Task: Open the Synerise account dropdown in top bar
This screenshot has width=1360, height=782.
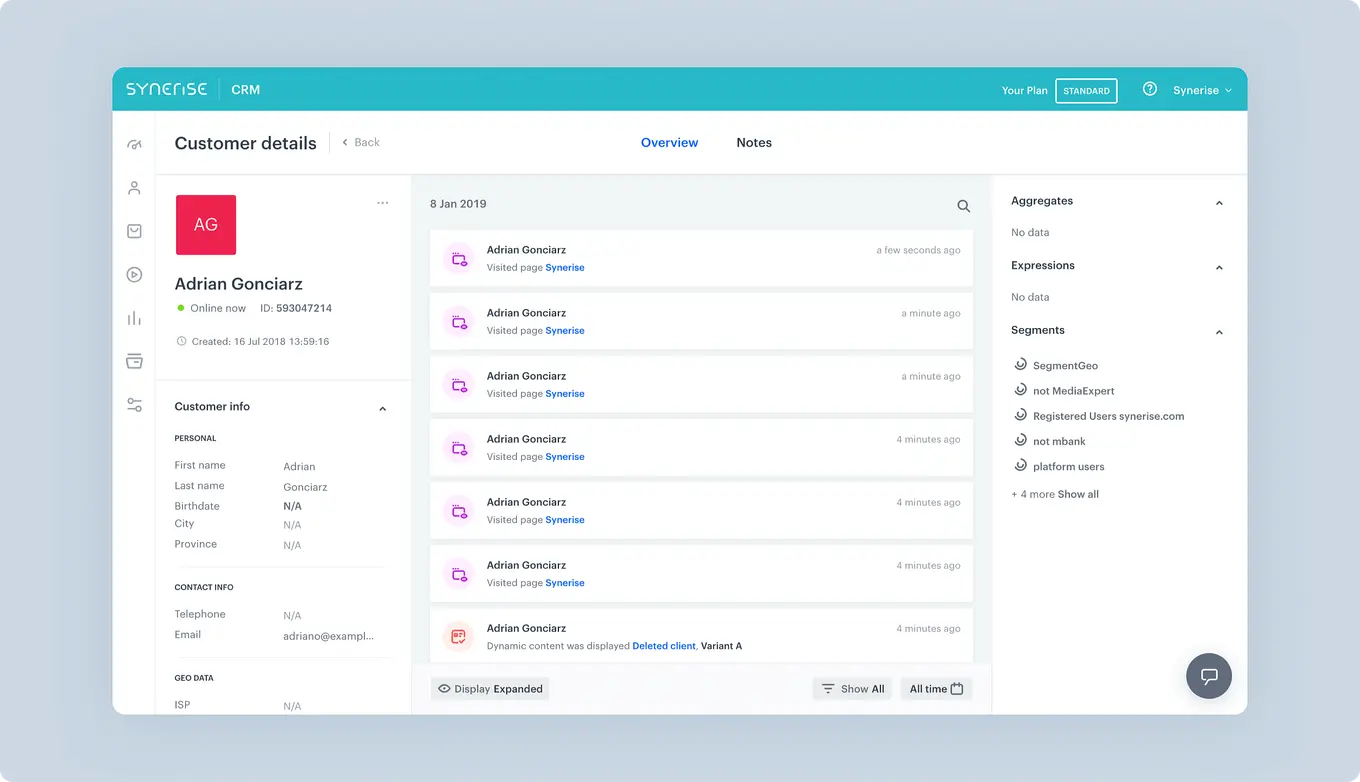Action: pos(1201,90)
